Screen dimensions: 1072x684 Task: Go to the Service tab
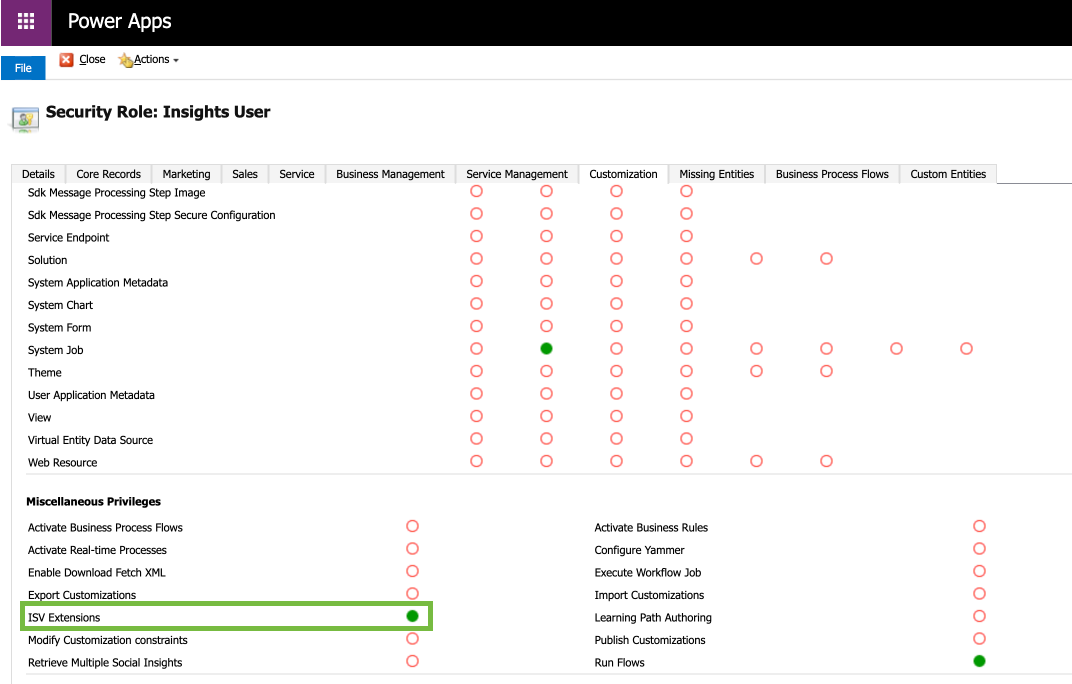click(297, 174)
